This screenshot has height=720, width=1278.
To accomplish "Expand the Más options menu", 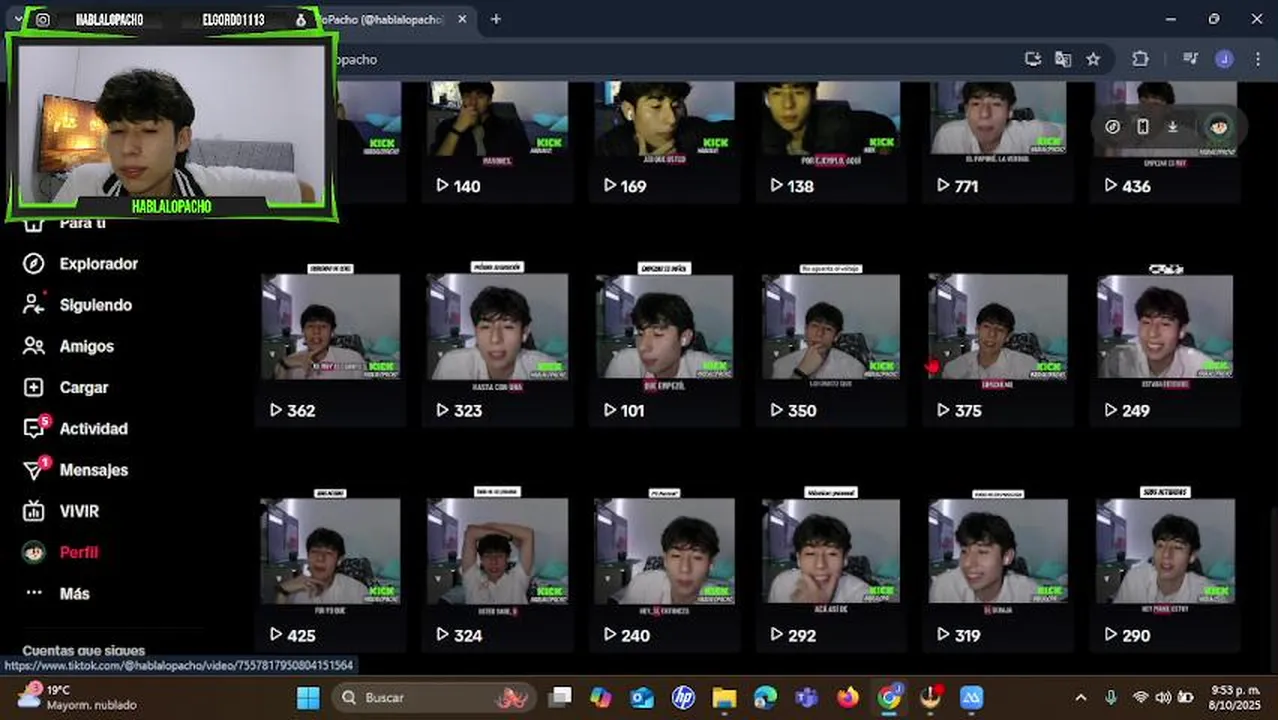I will (x=57, y=593).
